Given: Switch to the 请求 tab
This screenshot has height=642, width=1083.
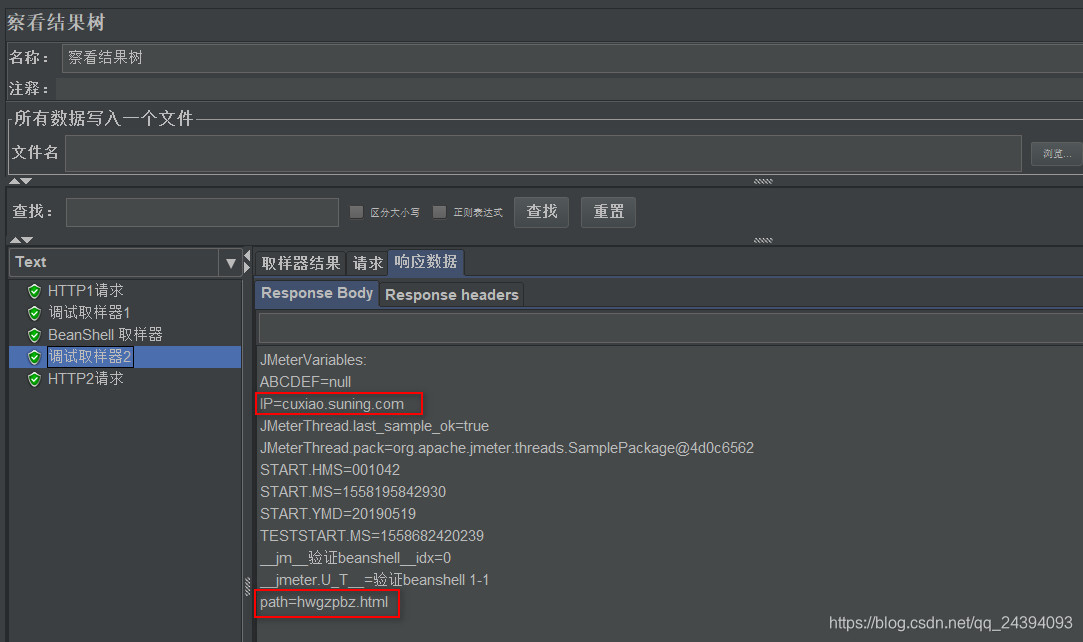Looking at the screenshot, I should (367, 263).
